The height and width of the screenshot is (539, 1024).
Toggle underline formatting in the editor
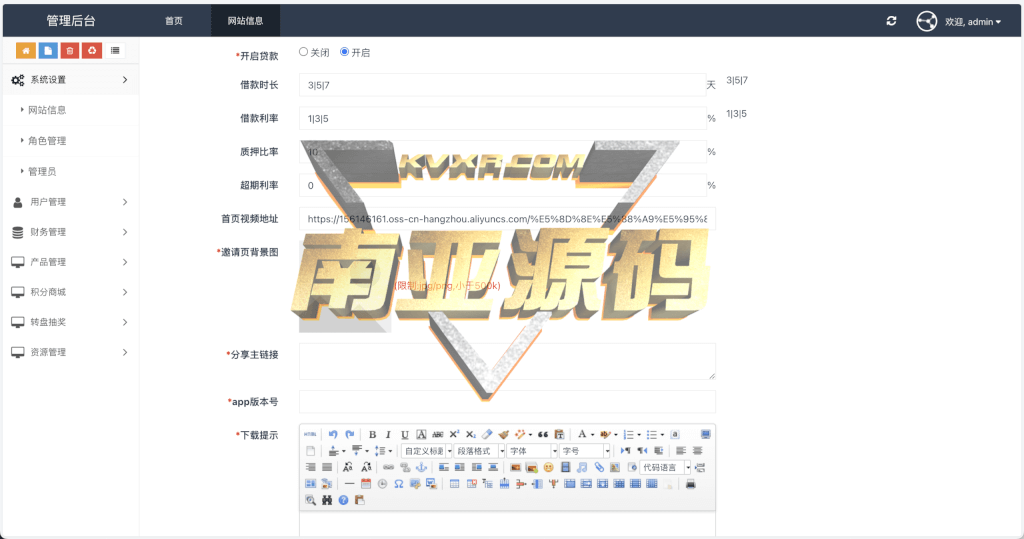click(x=405, y=434)
